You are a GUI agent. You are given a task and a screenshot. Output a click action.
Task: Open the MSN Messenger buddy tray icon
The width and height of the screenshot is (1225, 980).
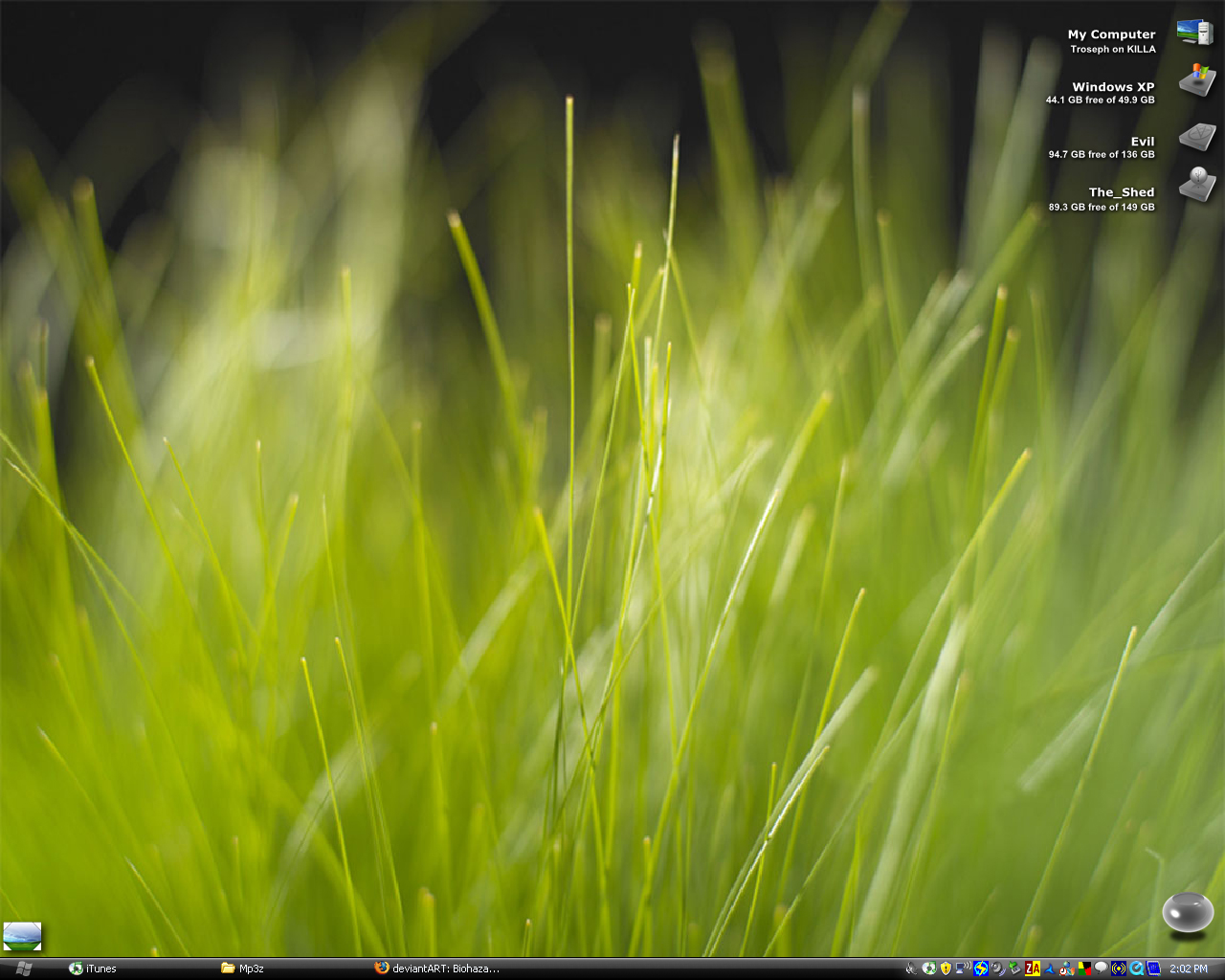click(1067, 969)
